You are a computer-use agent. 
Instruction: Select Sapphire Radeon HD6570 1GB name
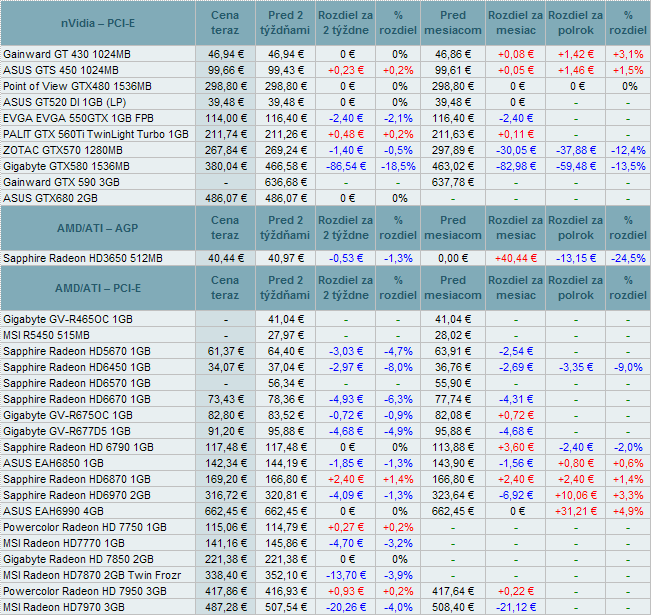pos(77,383)
